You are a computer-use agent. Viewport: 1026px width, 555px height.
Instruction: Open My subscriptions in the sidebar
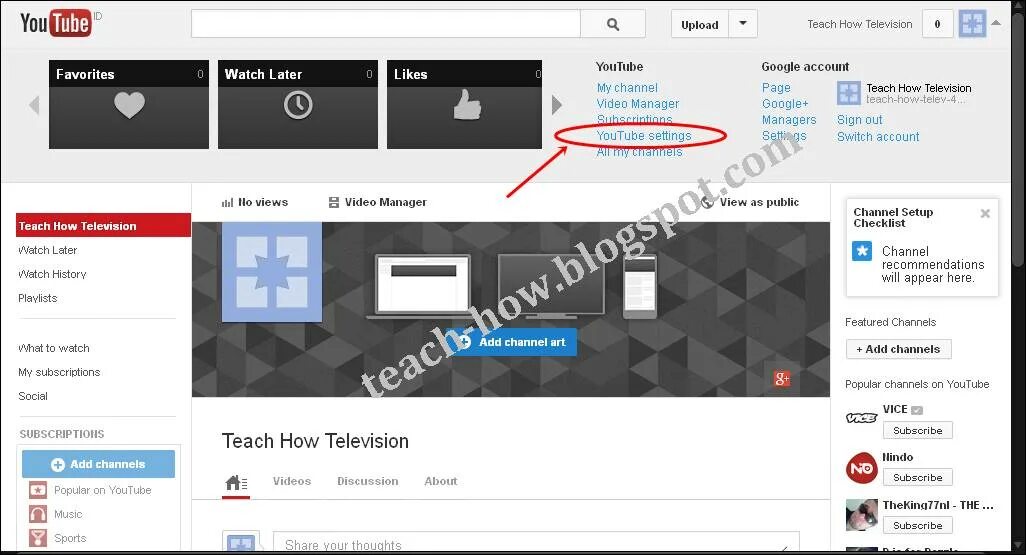click(59, 372)
